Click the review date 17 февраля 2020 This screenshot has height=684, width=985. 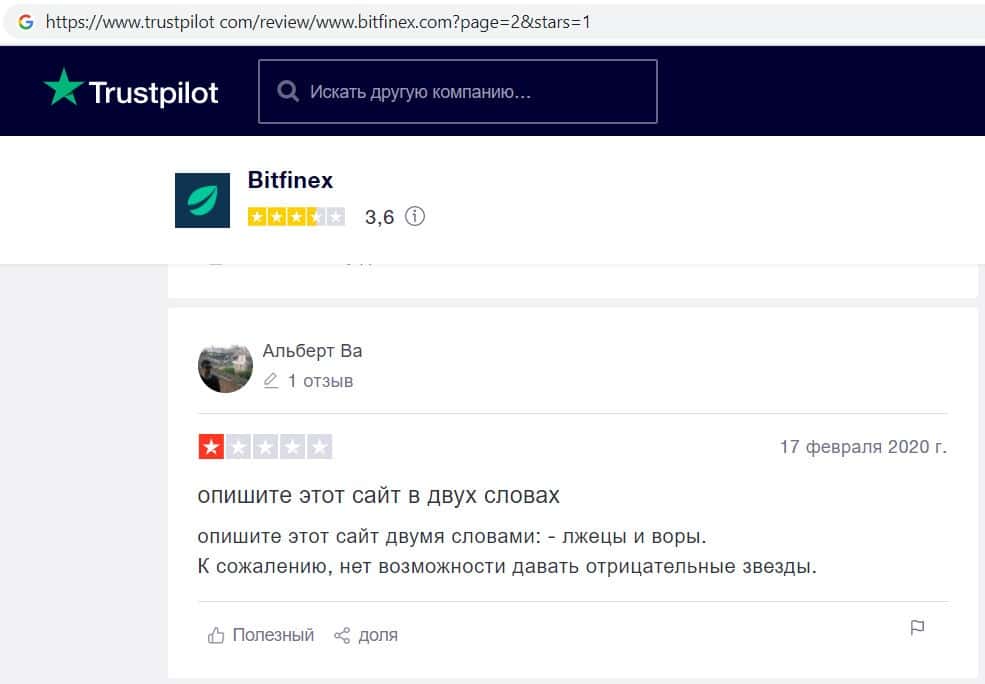[863, 447]
